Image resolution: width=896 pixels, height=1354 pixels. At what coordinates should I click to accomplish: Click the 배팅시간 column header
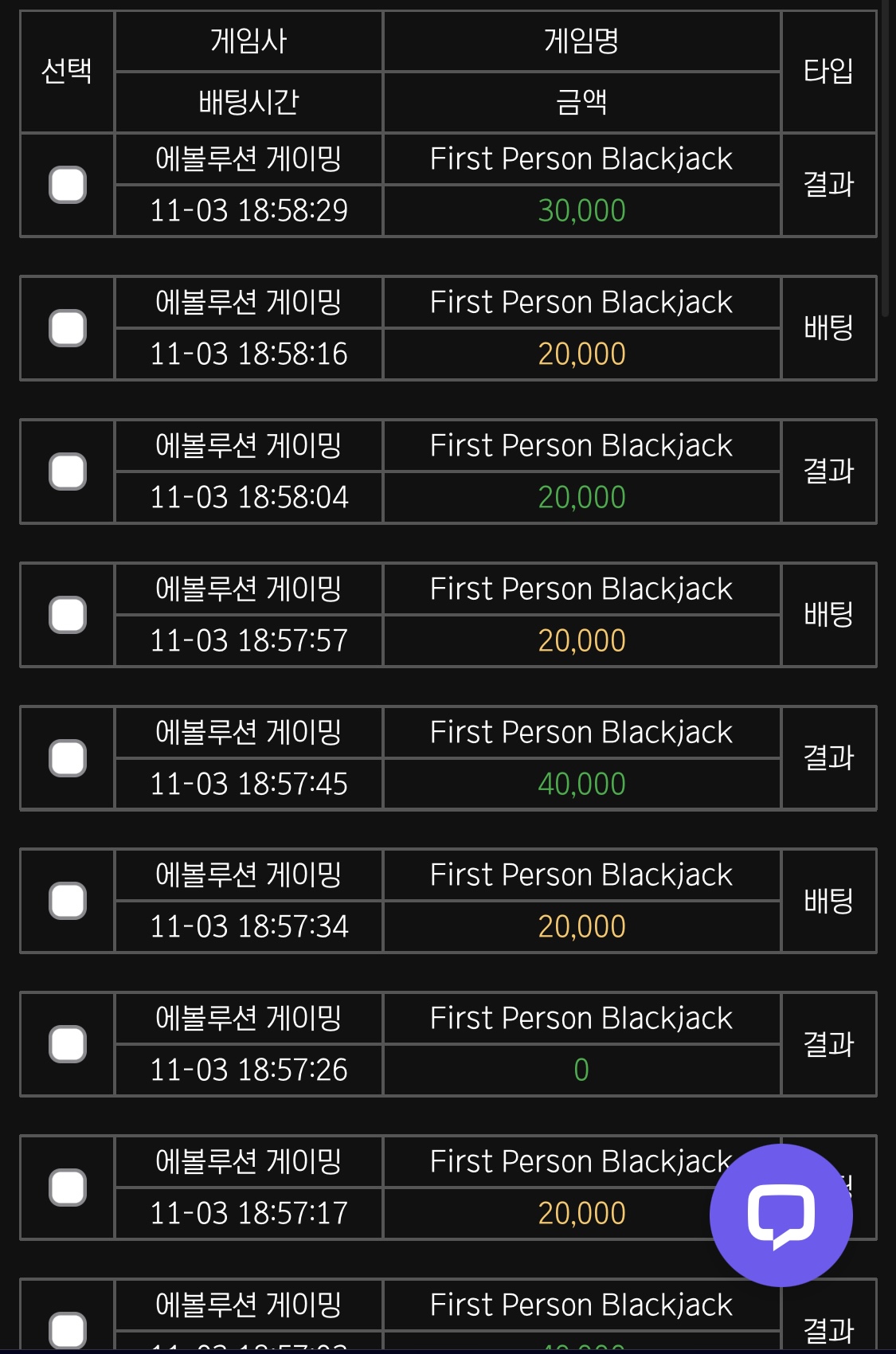click(x=248, y=102)
